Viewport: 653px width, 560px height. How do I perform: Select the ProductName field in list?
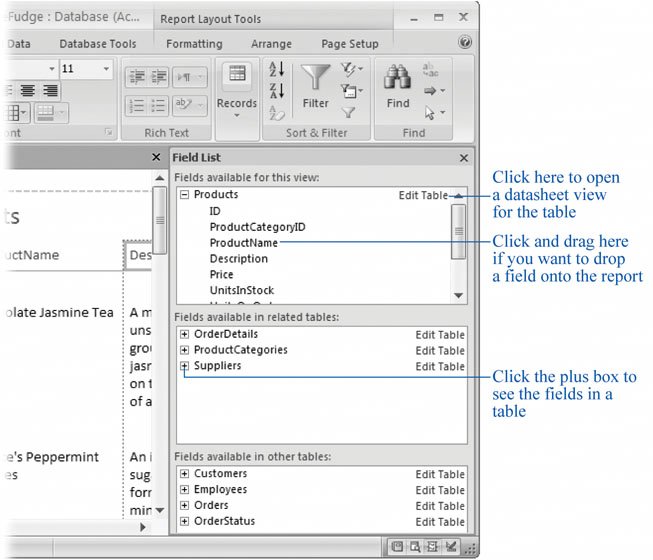tap(243, 243)
